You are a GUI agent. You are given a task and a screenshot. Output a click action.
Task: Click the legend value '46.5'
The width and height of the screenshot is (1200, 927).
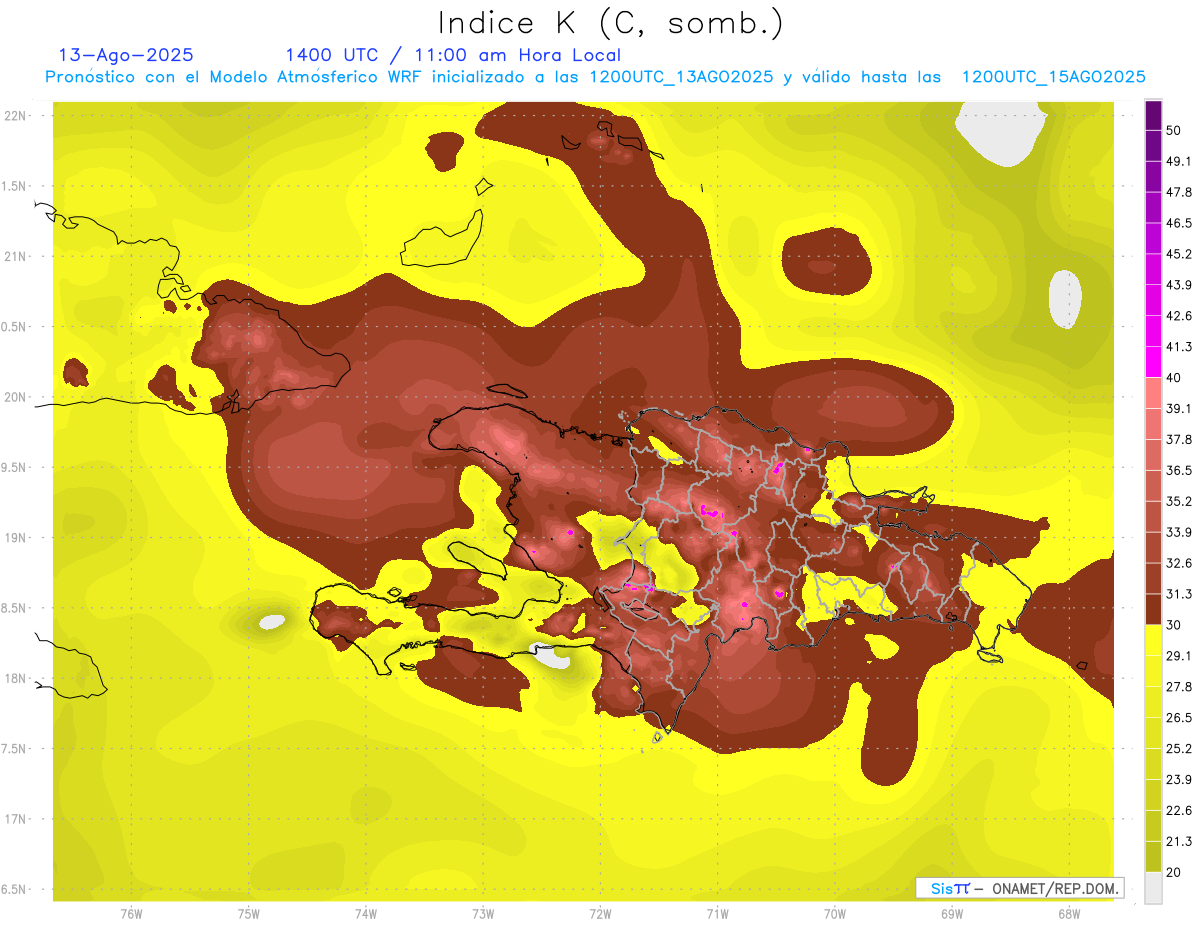pyautogui.click(x=1179, y=223)
